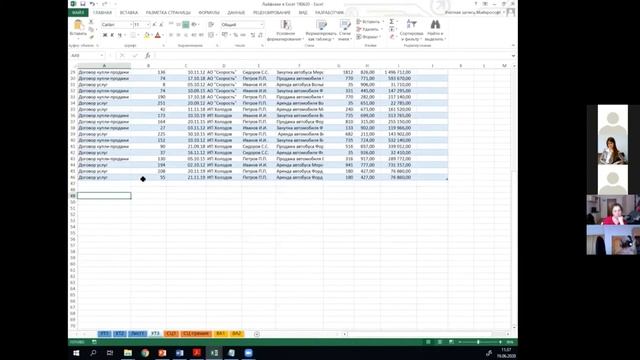Click the Insert Function fx icon
Image resolution: width=640 pixels, height=360 pixels.
[x=148, y=56]
